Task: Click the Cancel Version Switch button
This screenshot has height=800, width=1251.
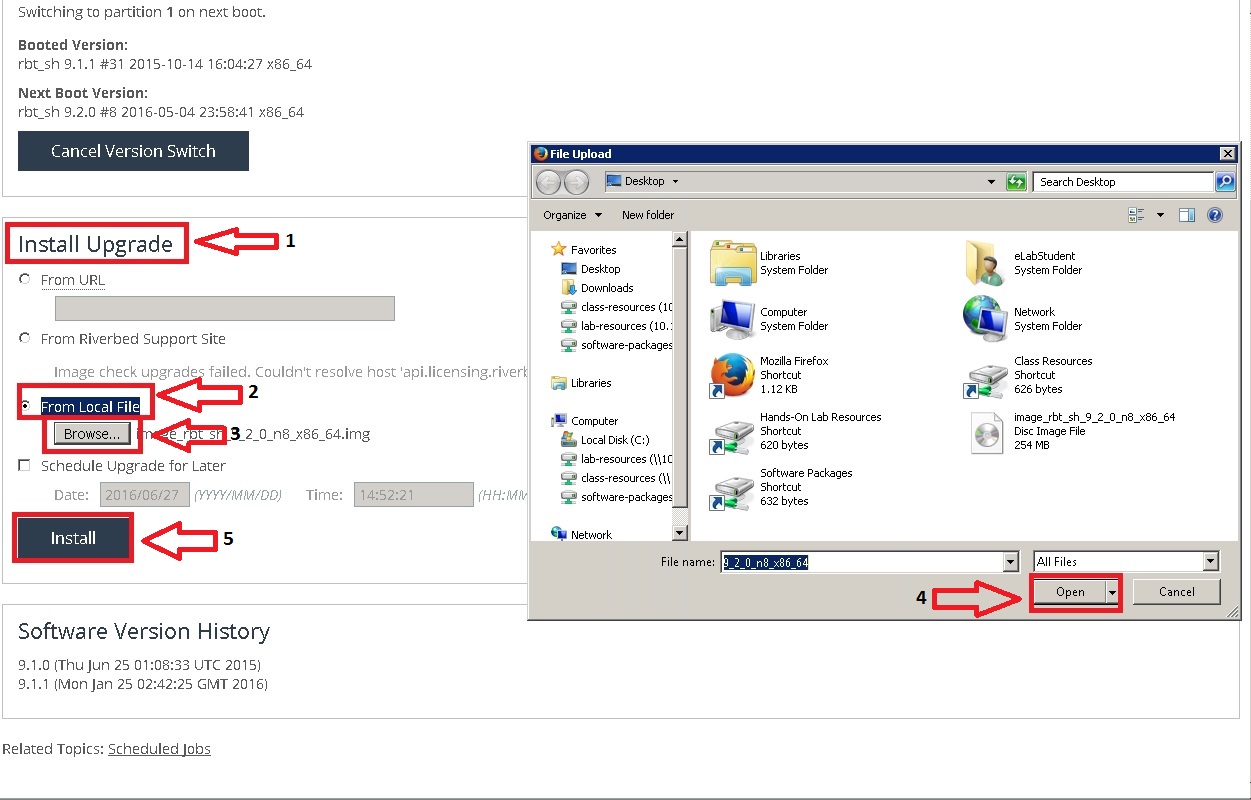Action: (x=133, y=151)
